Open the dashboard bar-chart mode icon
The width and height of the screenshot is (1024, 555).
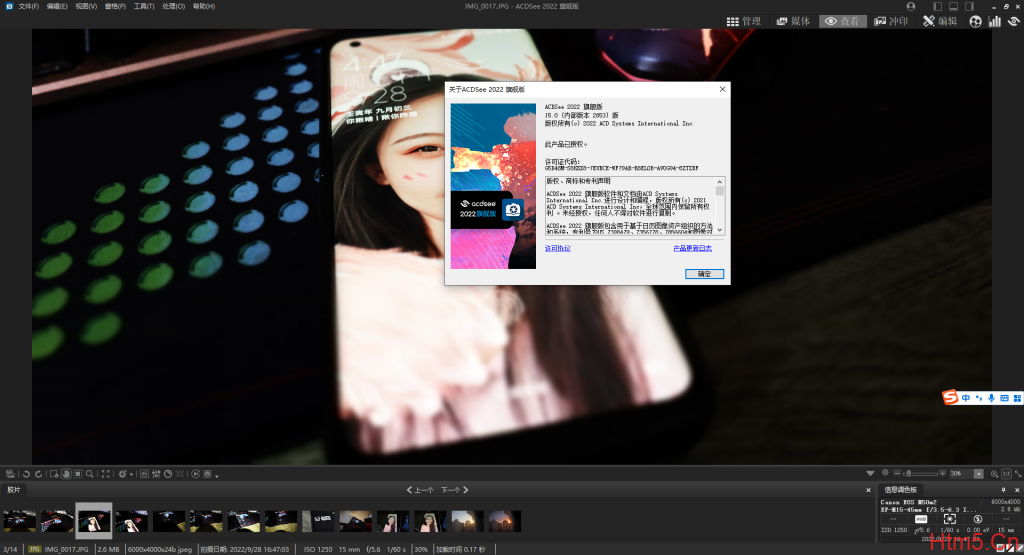[995, 22]
